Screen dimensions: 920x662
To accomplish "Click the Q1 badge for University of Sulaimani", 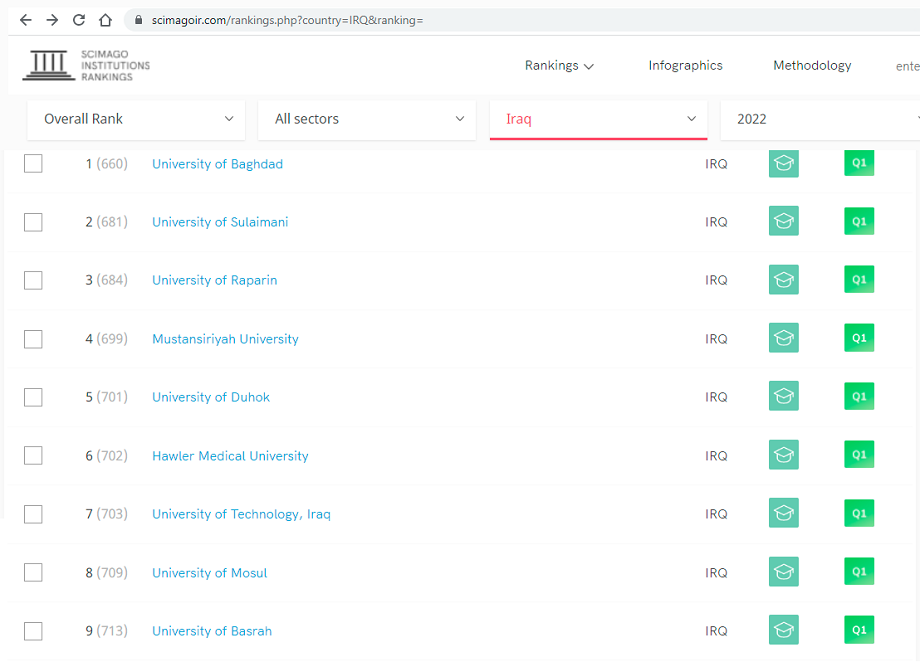I will click(859, 221).
